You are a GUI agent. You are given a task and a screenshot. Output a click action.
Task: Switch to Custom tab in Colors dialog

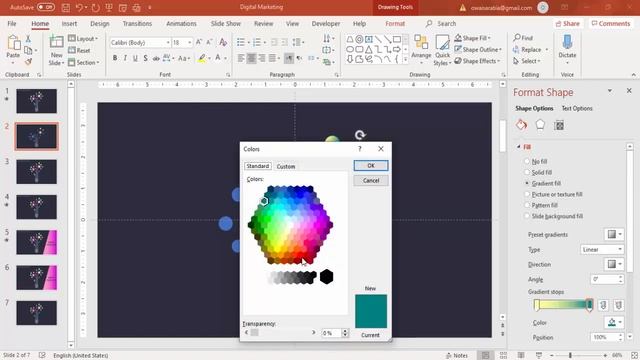click(286, 167)
